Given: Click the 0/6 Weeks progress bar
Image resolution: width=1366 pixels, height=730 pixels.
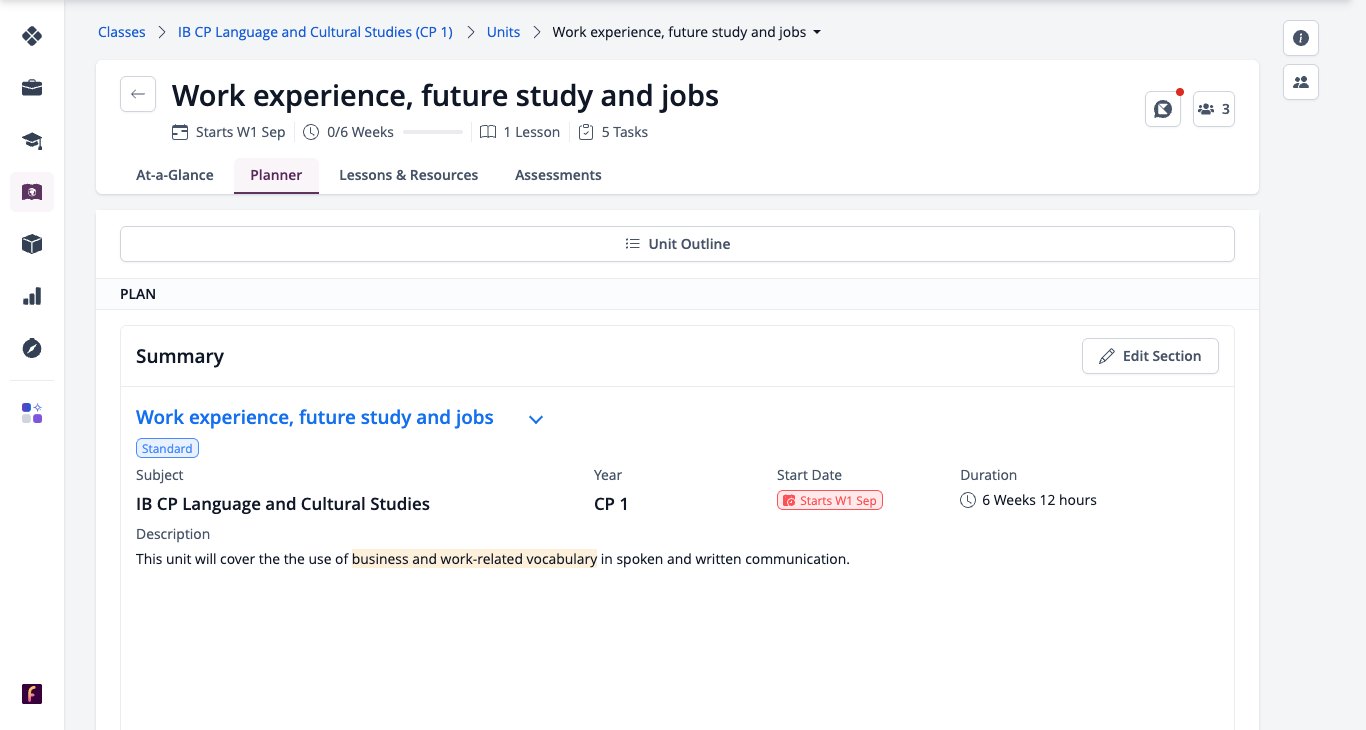Looking at the screenshot, I should point(433,132).
